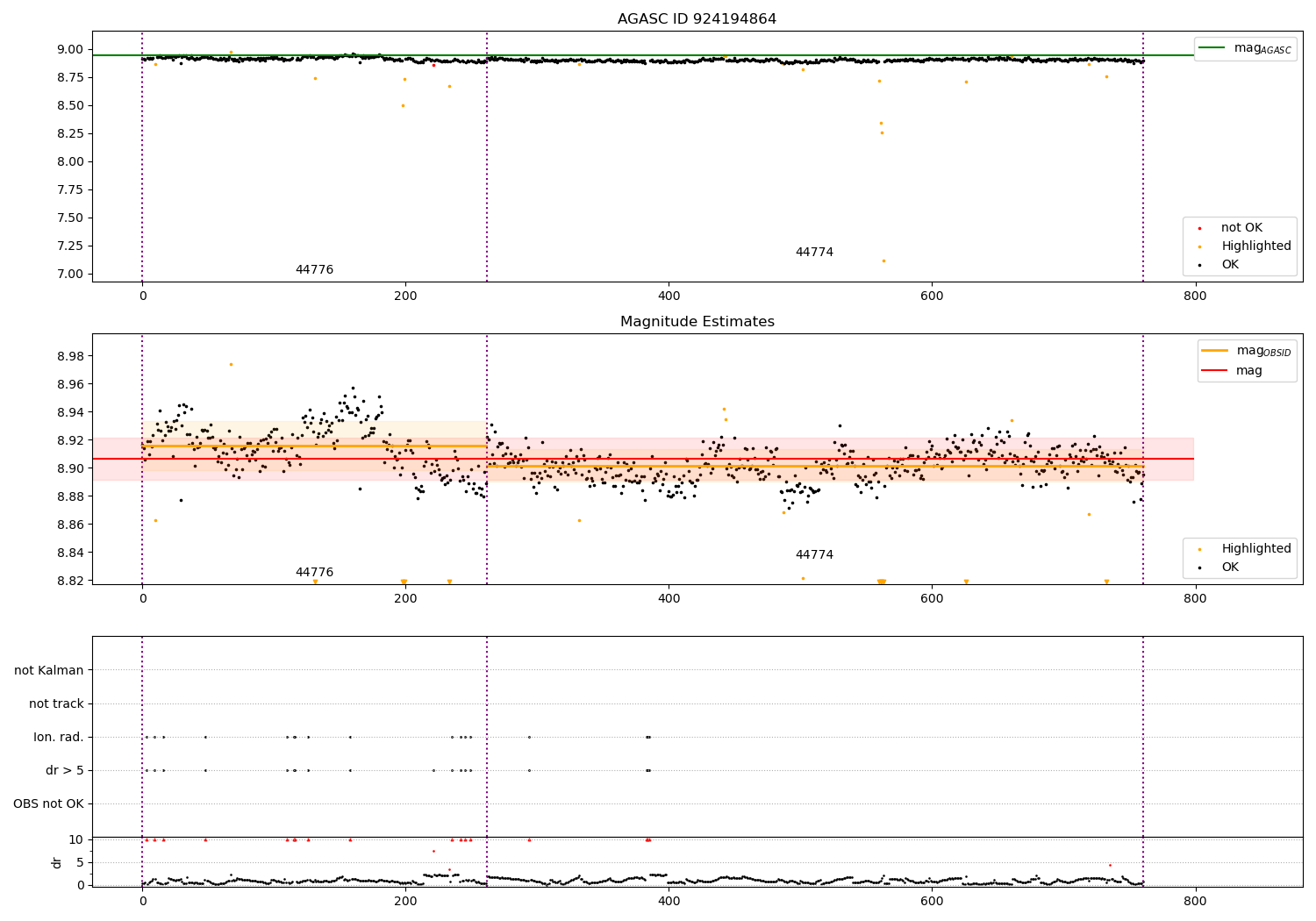Click the '44774' label in top plot

tap(814, 253)
